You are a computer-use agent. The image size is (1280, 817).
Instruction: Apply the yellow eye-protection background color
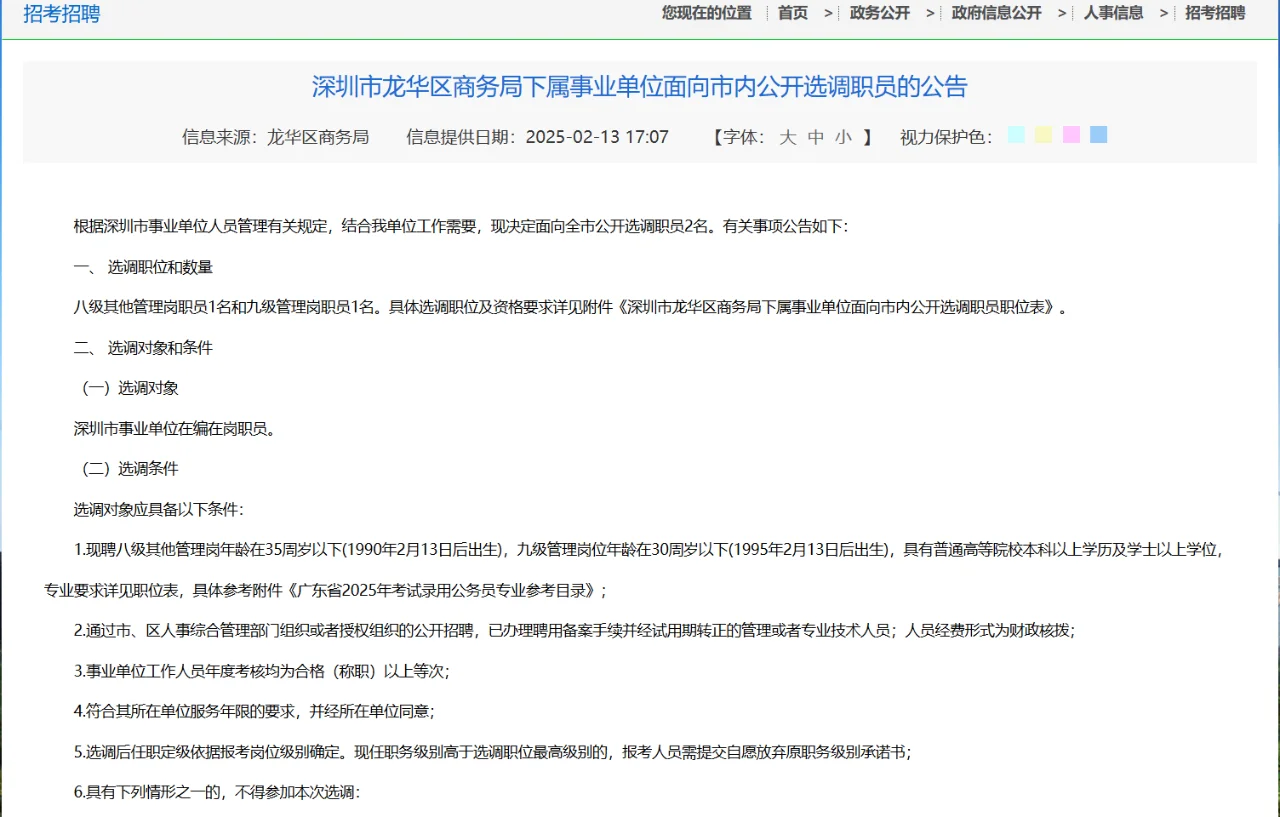[1043, 134]
